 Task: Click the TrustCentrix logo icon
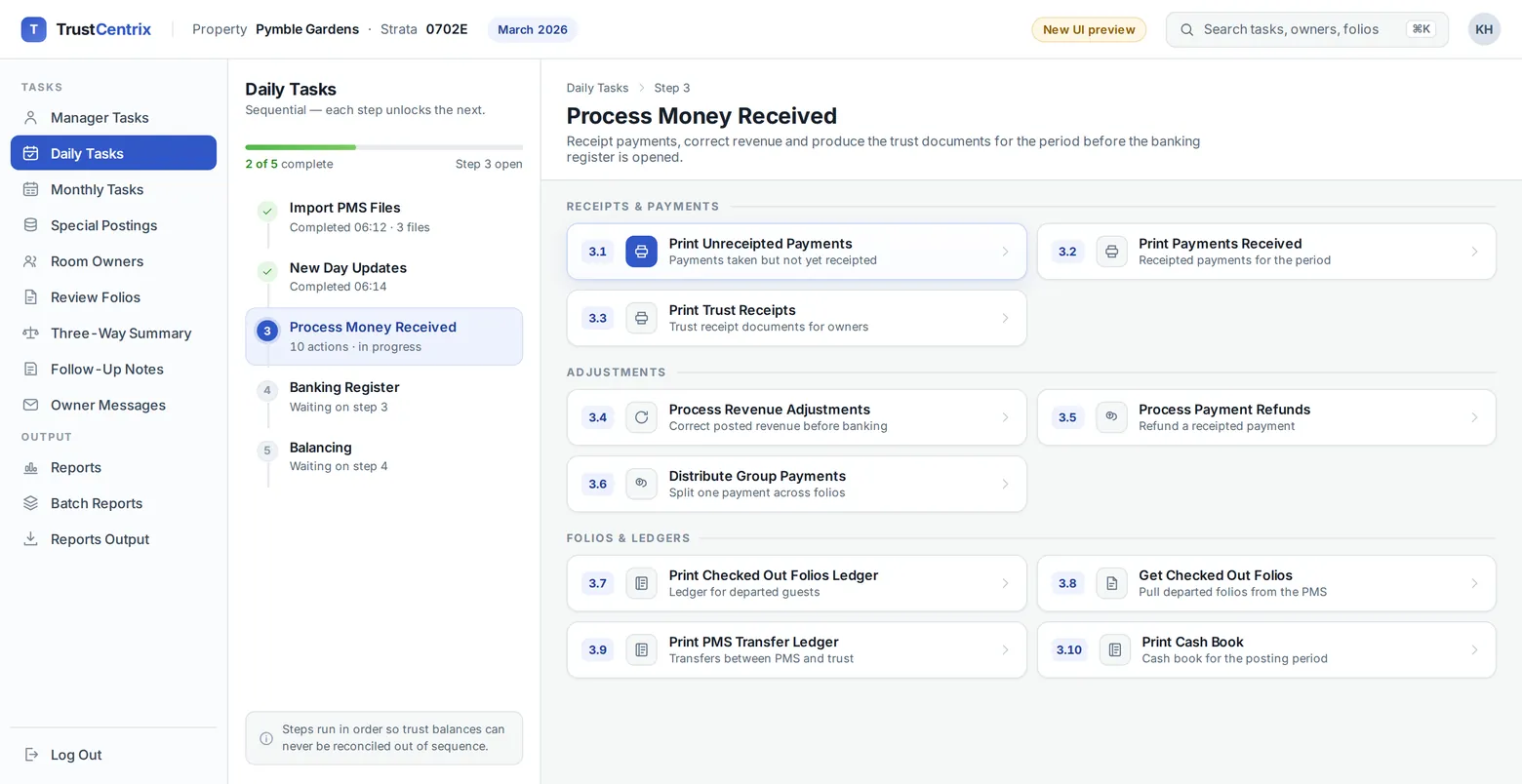click(33, 29)
